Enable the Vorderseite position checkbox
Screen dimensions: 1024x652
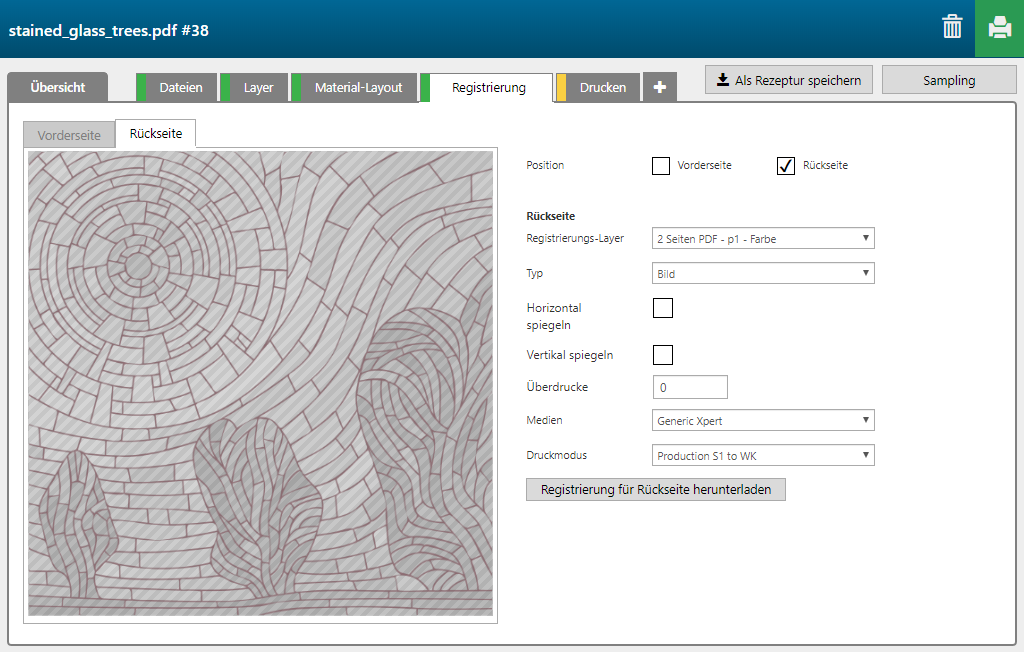(x=661, y=166)
